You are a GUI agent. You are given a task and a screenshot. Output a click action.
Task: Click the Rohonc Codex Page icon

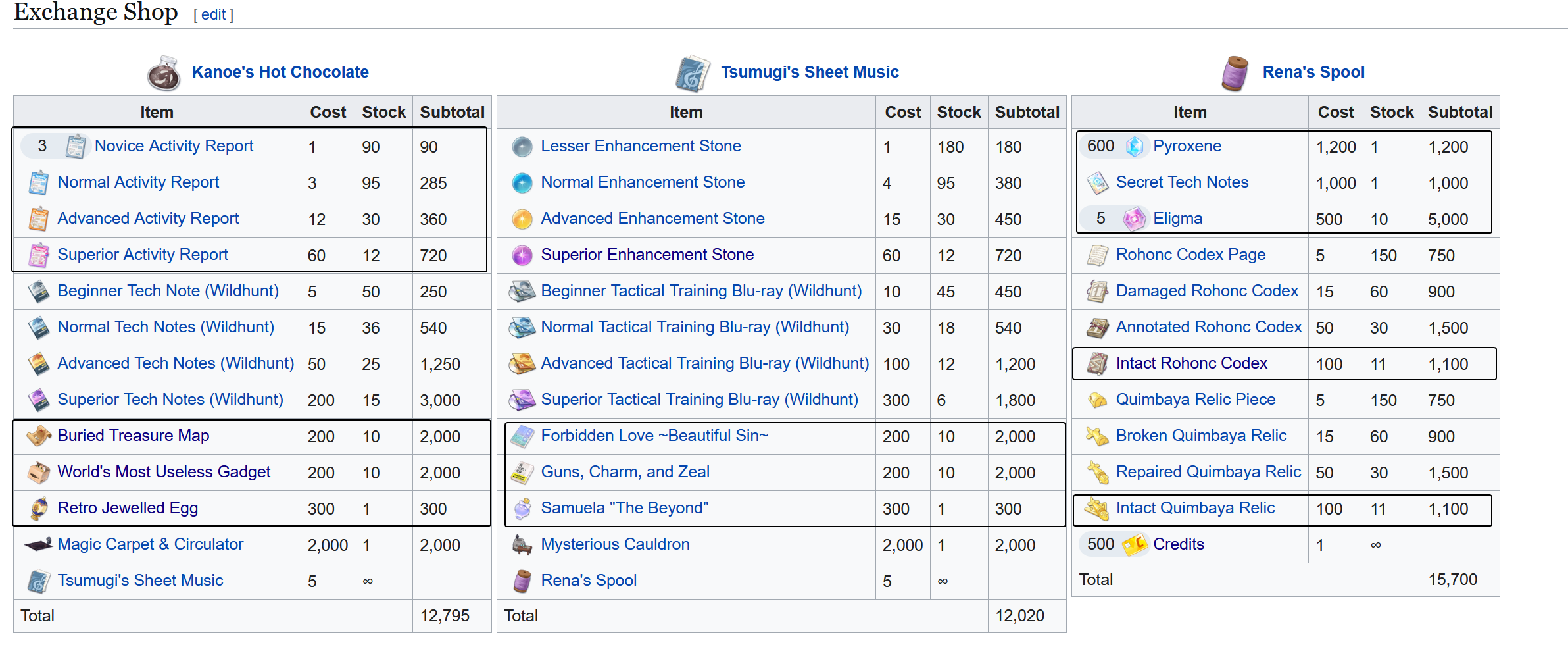click(x=1097, y=255)
